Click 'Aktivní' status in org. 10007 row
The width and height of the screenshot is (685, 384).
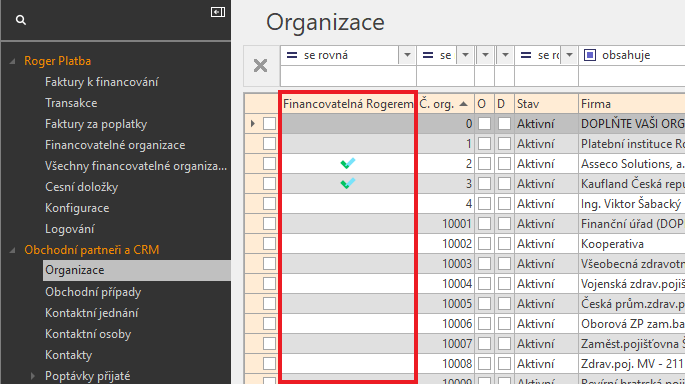tap(547, 344)
